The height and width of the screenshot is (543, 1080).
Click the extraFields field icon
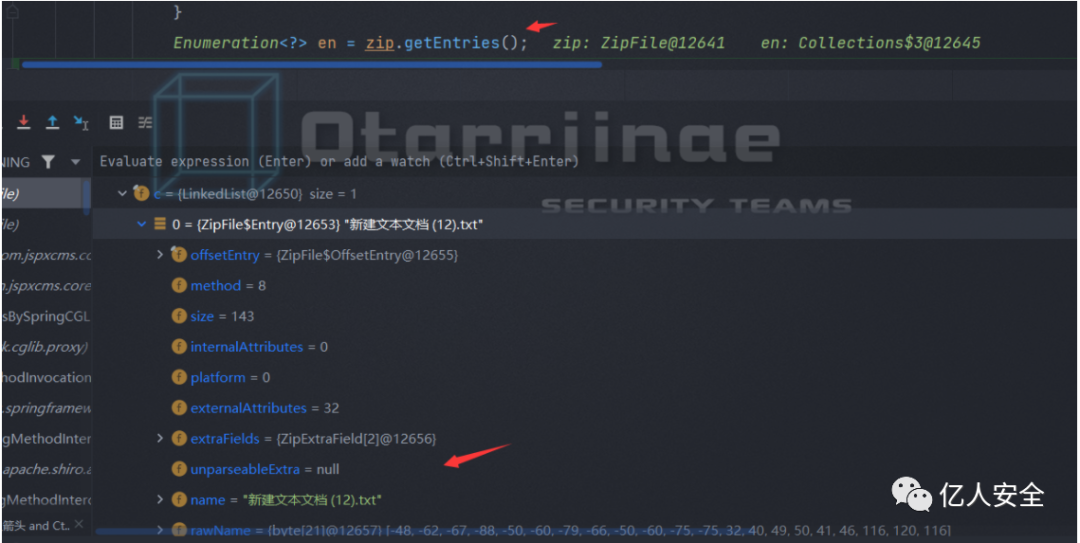(x=179, y=438)
